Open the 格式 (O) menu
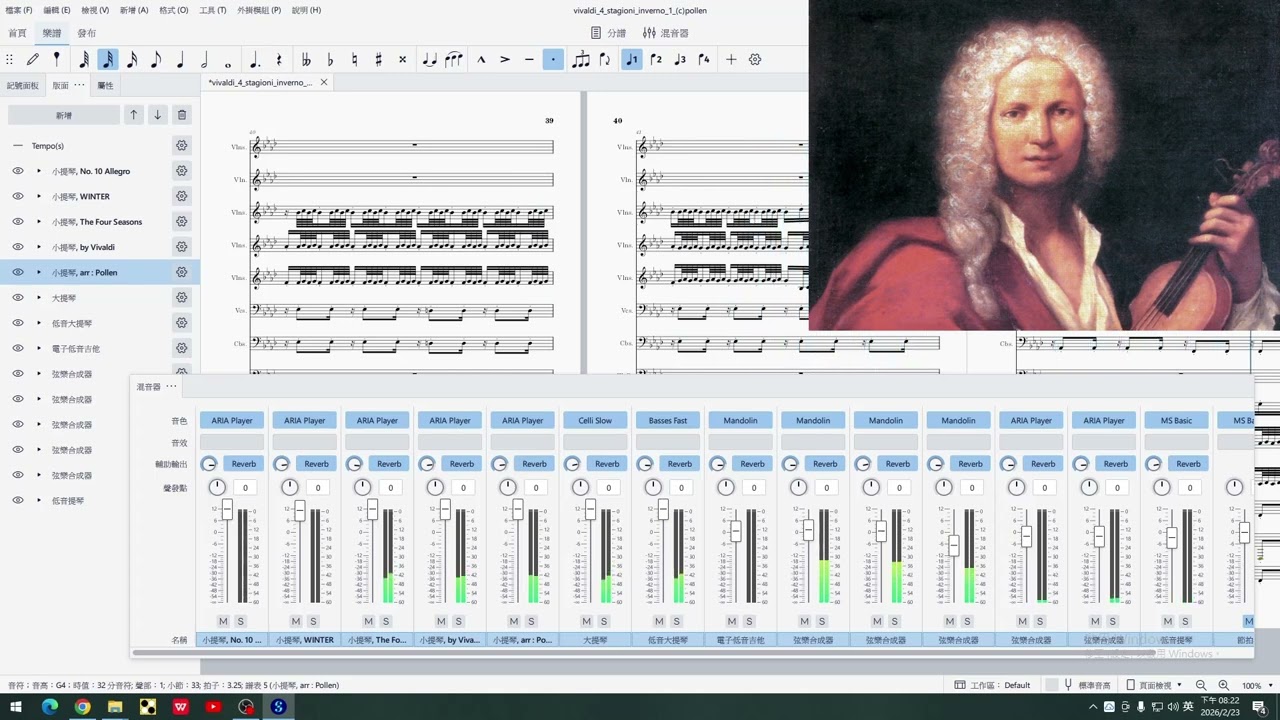1280x720 pixels. 174,10
